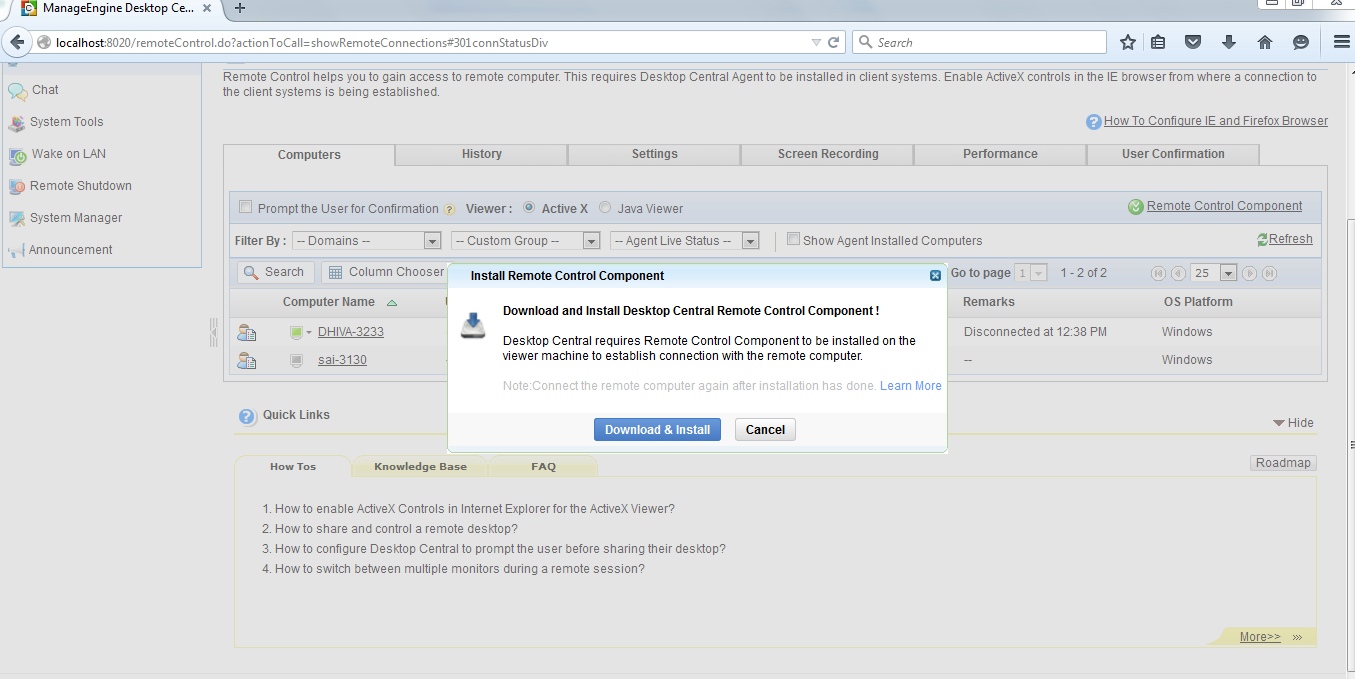Image resolution: width=1355 pixels, height=679 pixels.
Task: Bookmark this page with the star icon
Action: [x=1128, y=42]
